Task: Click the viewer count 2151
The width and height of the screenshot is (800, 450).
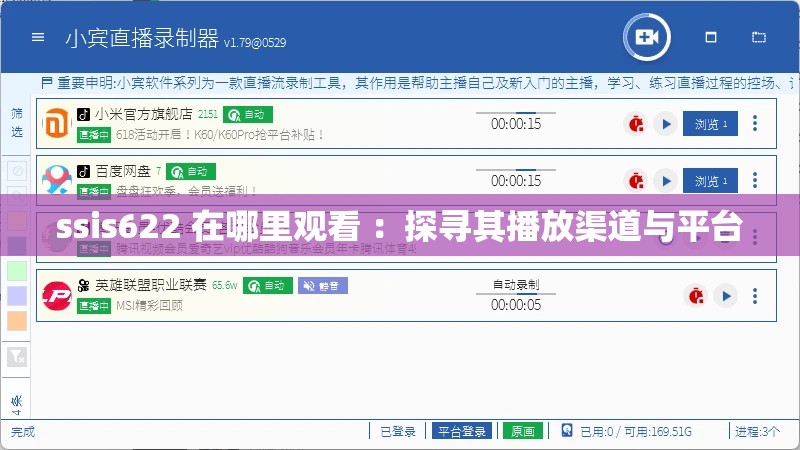Action: point(208,114)
